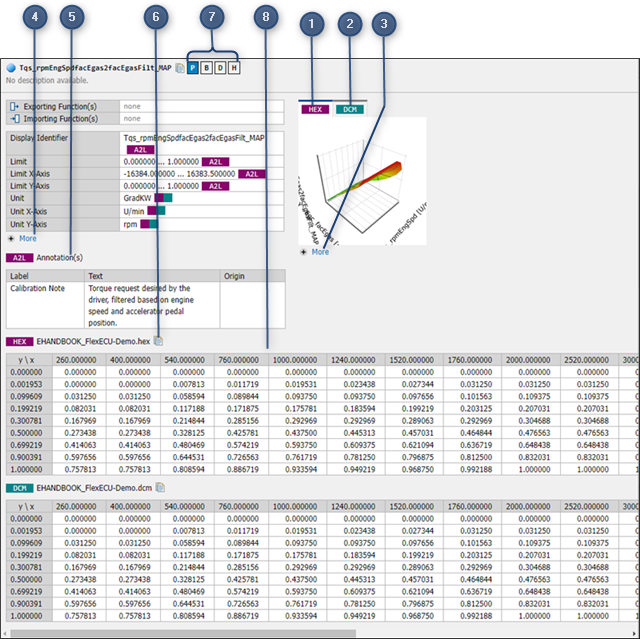Screen dimensions: 640x639
Task: Toggle the D view button
Action: [x=220, y=68]
